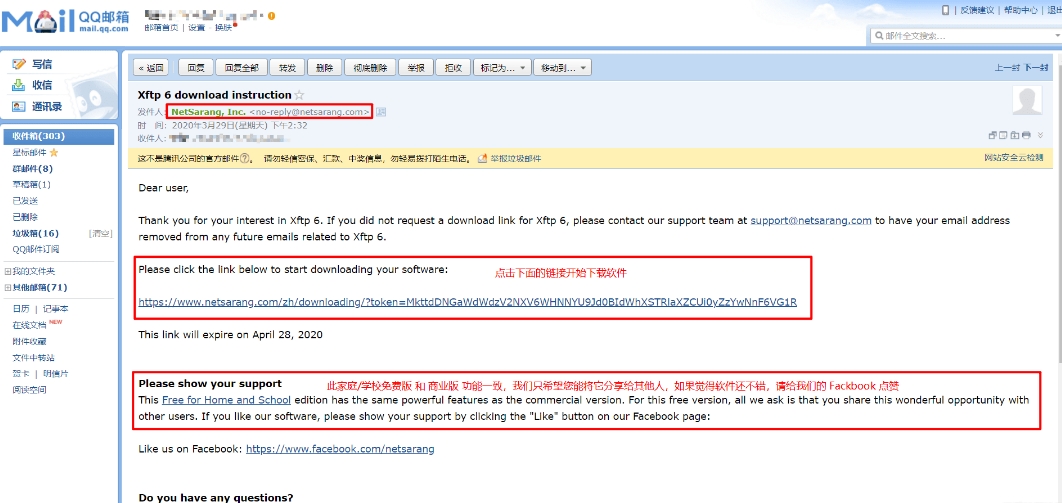This screenshot has width=1062, height=503.
Task: Expand 其他邮箱(71) tree
Action: click(7, 288)
